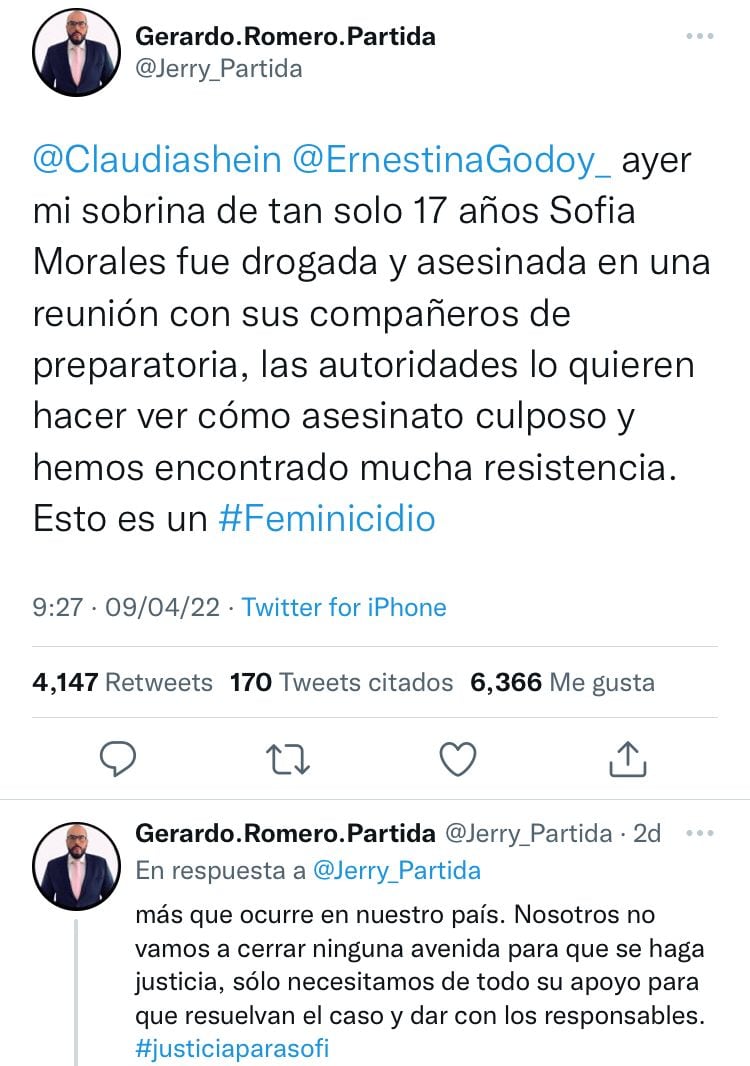
Task: Open the @Claudiashein mention
Action: coord(120,160)
